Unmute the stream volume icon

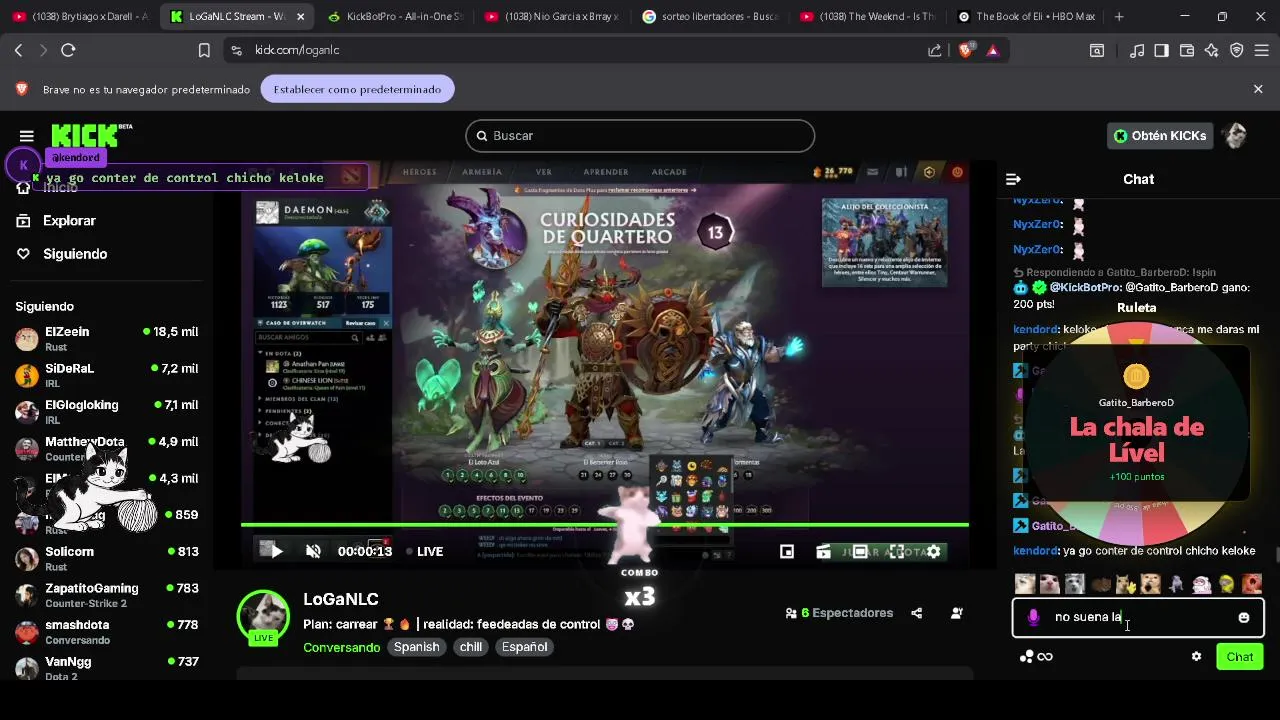[x=313, y=551]
